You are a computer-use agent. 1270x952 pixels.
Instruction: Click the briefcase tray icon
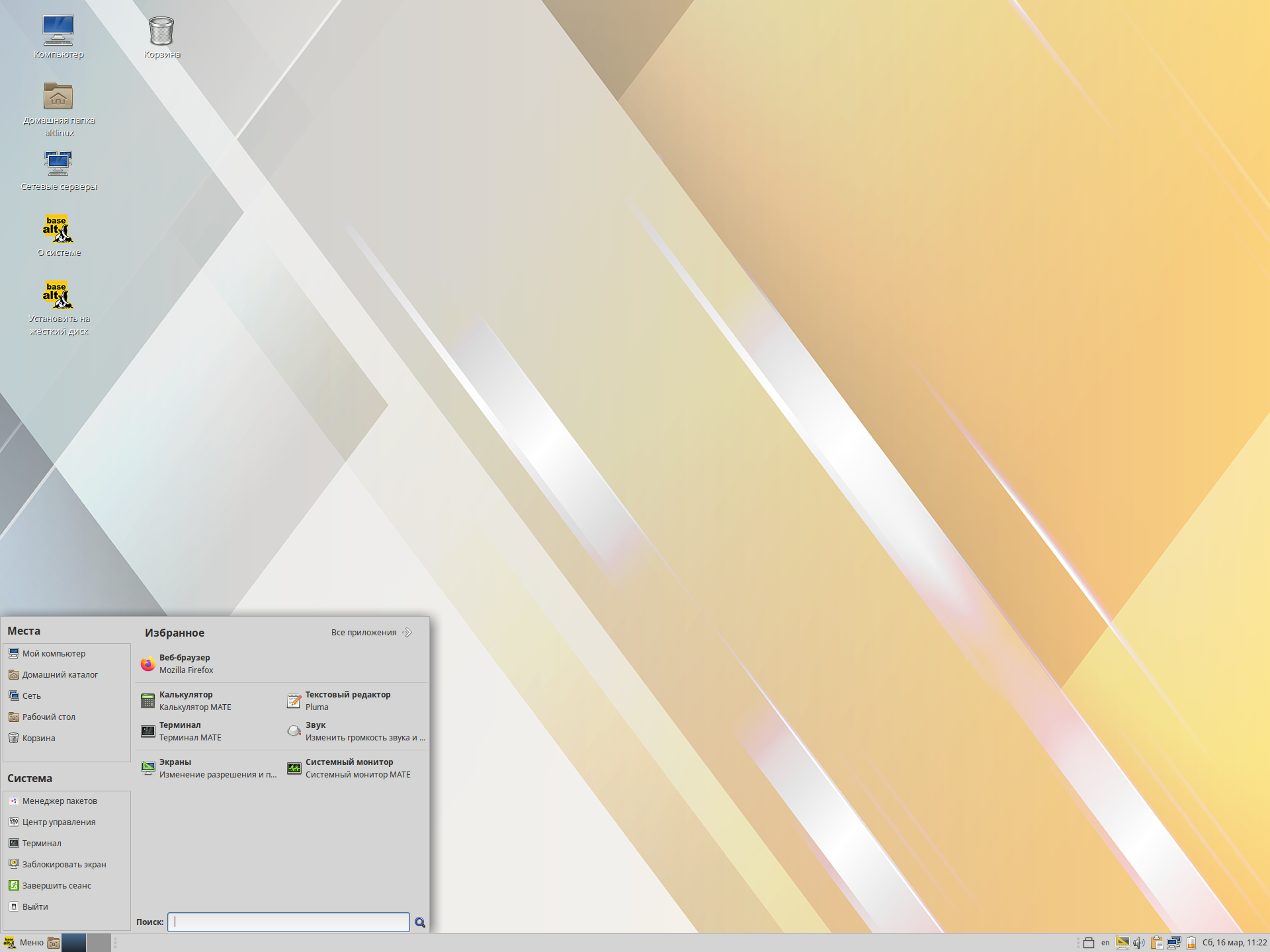coord(1089,943)
